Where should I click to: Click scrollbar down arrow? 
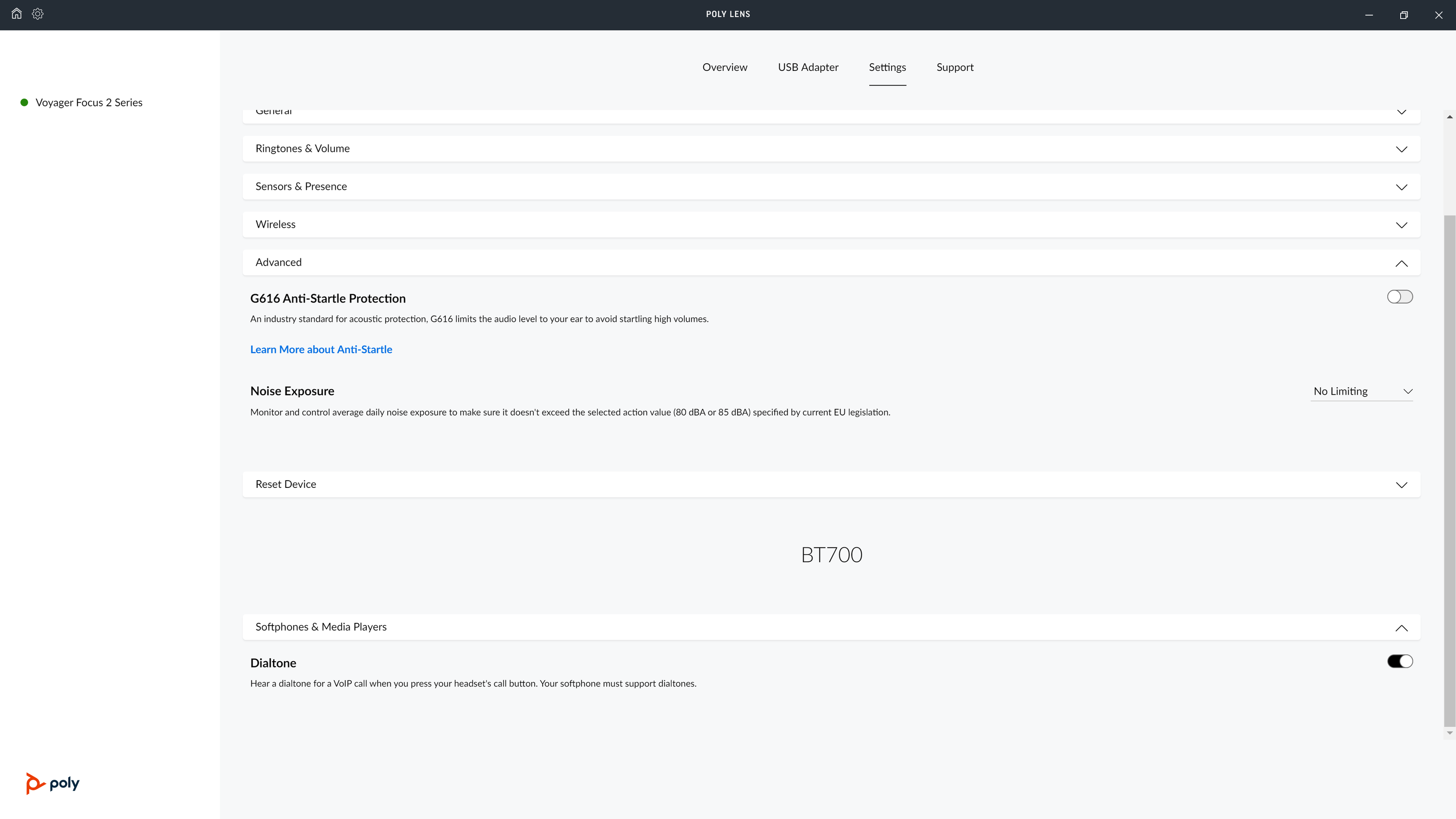click(x=1449, y=733)
